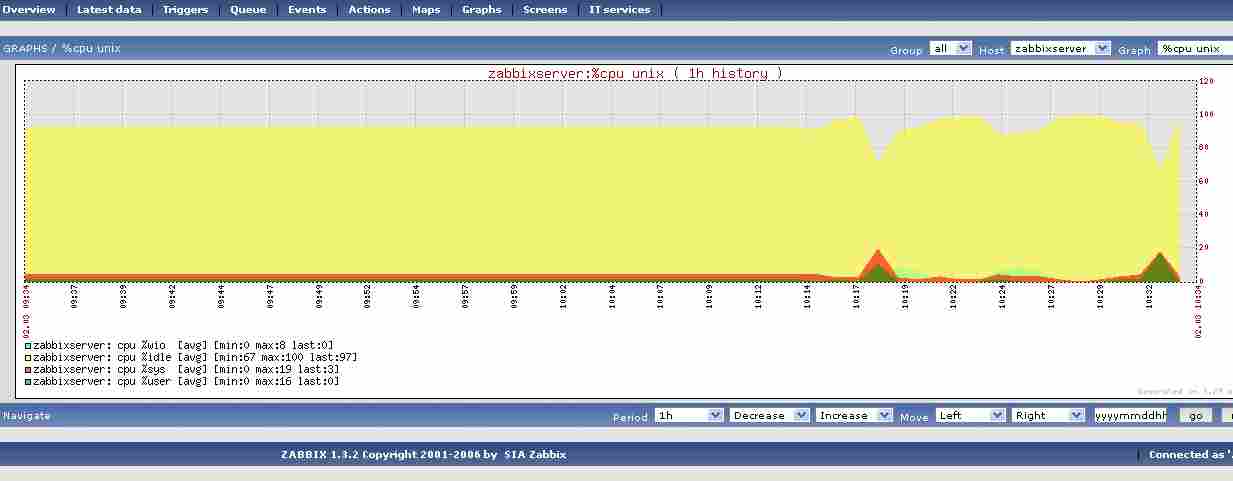Click the Navigate label
This screenshot has width=1233, height=481.
click(27, 415)
